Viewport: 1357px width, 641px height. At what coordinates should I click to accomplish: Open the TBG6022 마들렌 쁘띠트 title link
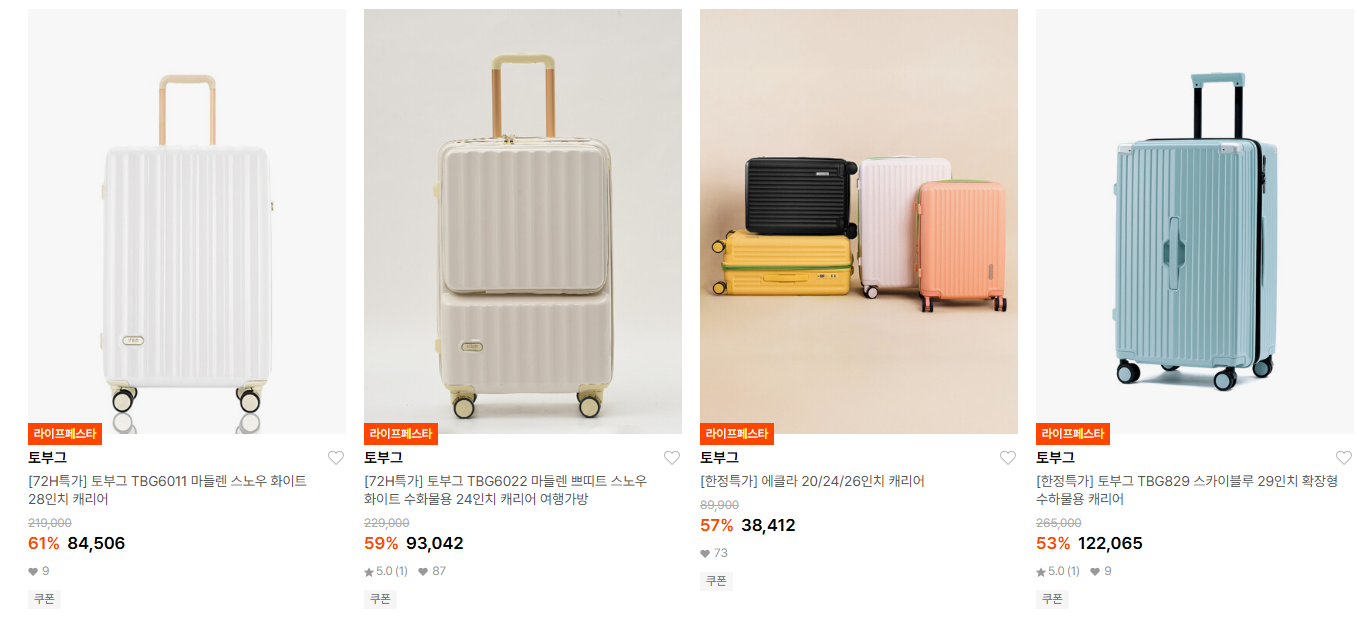click(505, 490)
